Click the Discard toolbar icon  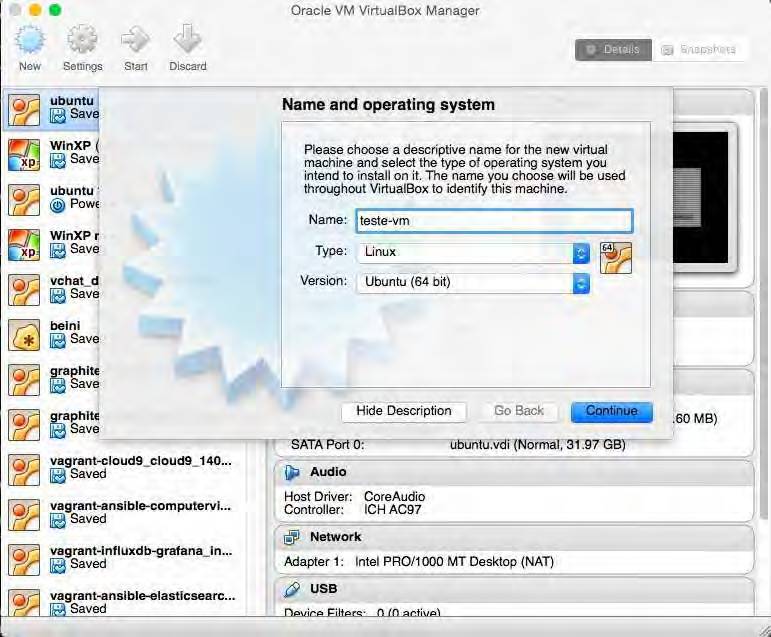tap(187, 39)
